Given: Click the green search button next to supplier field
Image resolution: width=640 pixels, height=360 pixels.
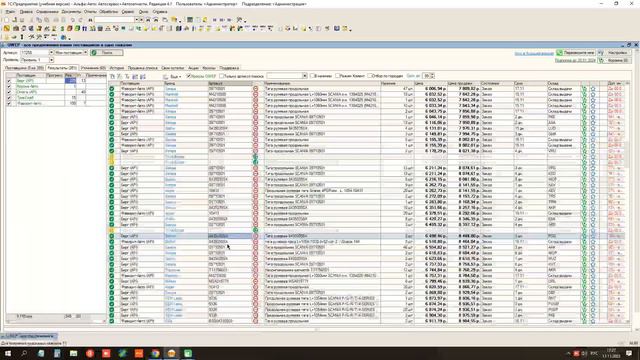Looking at the screenshot, I should tap(107, 53).
